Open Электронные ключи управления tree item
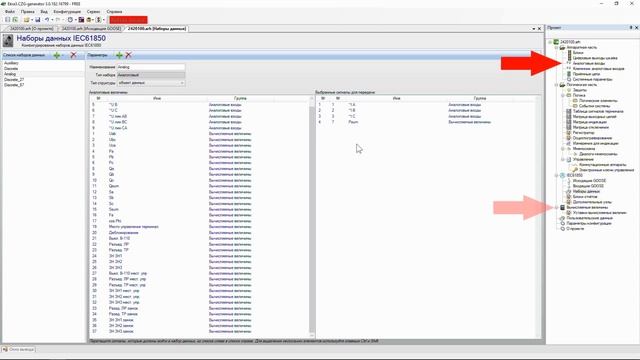The image size is (640, 360). [x=606, y=170]
